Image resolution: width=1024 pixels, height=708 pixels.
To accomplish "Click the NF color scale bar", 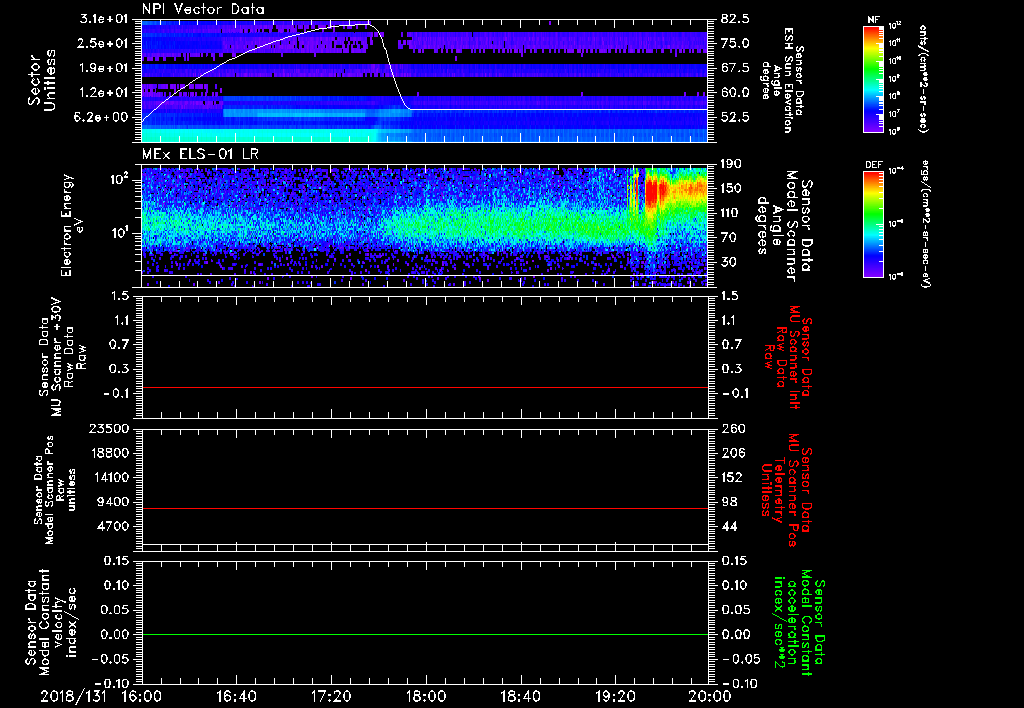I will click(871, 79).
